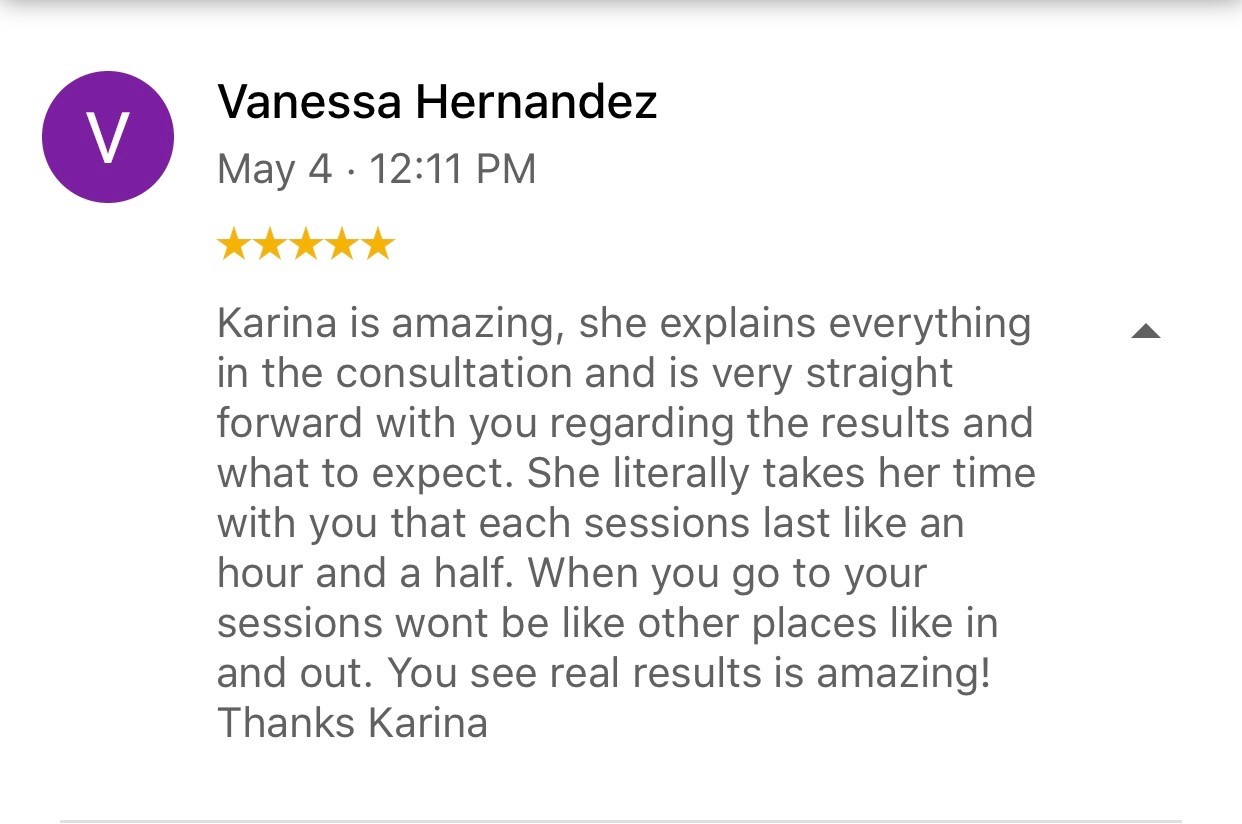Viewport: 1242px width, 824px height.
Task: Click the 12:11 PM timestamp
Action: click(453, 169)
